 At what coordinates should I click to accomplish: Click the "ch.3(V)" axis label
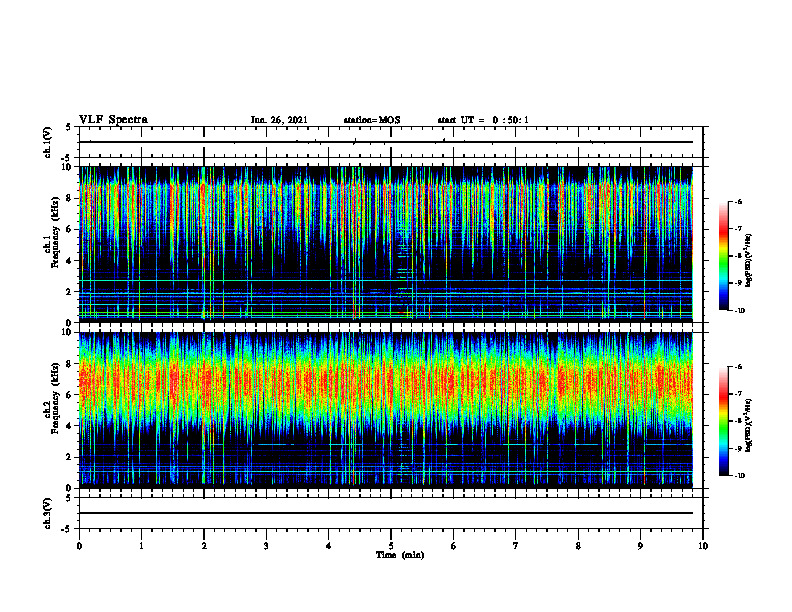point(47,513)
